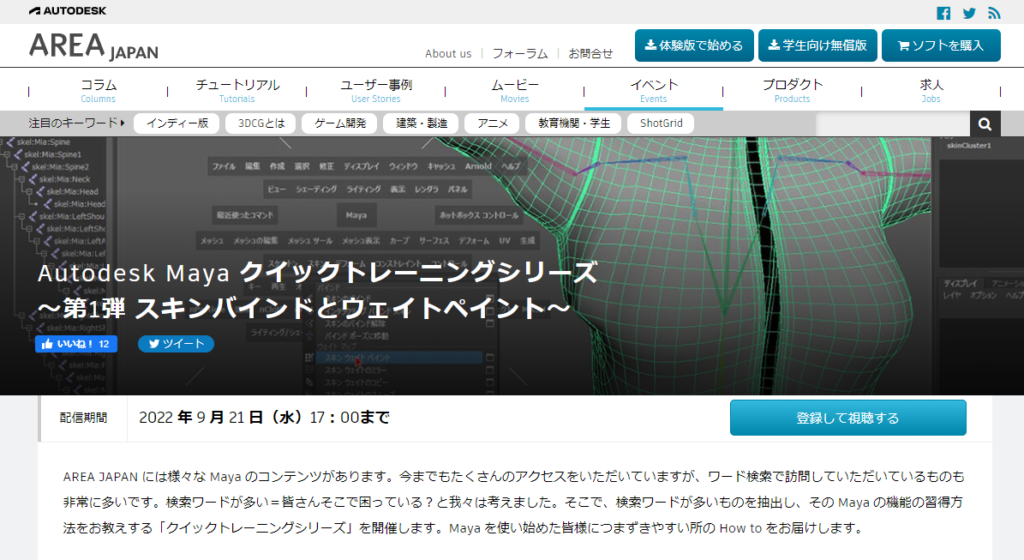Click the event title heading text
Screen dimensions: 1024x560
(317, 290)
